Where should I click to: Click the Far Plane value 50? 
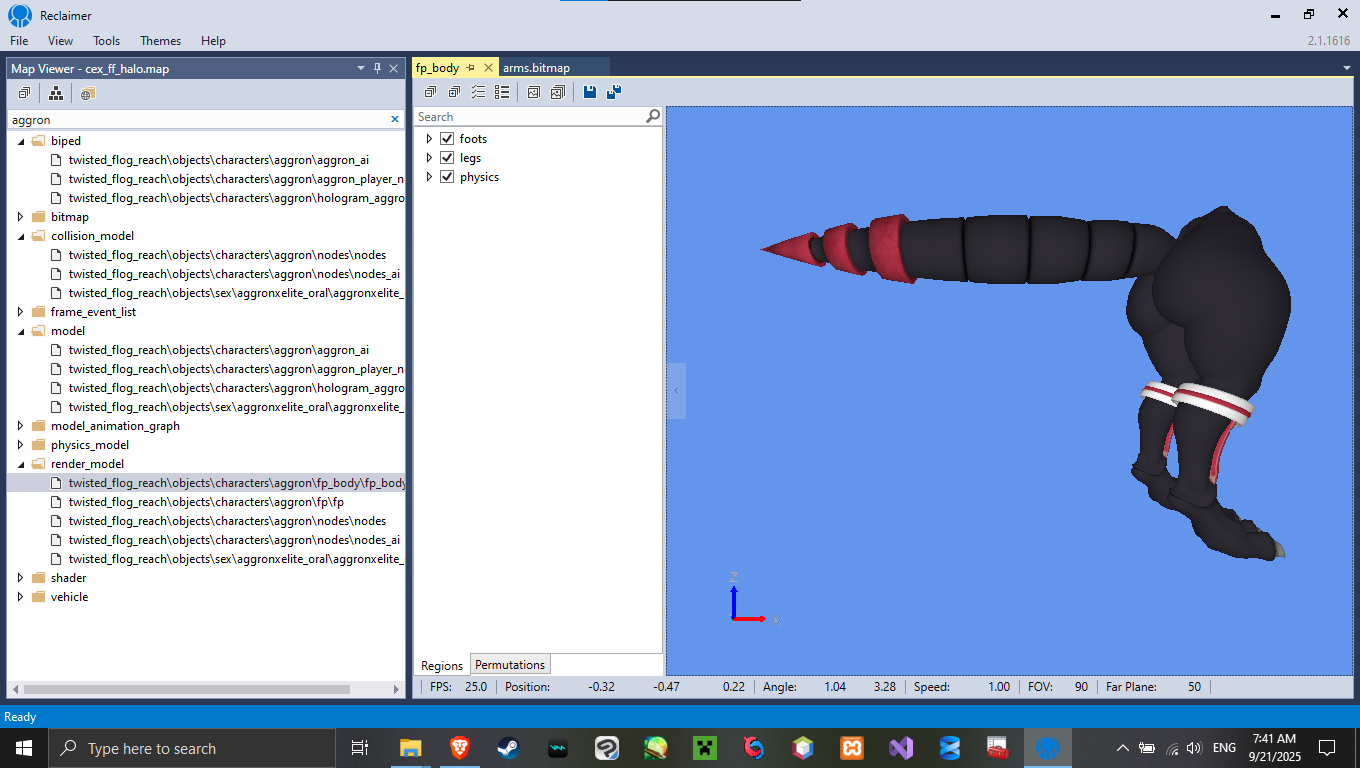[1194, 687]
